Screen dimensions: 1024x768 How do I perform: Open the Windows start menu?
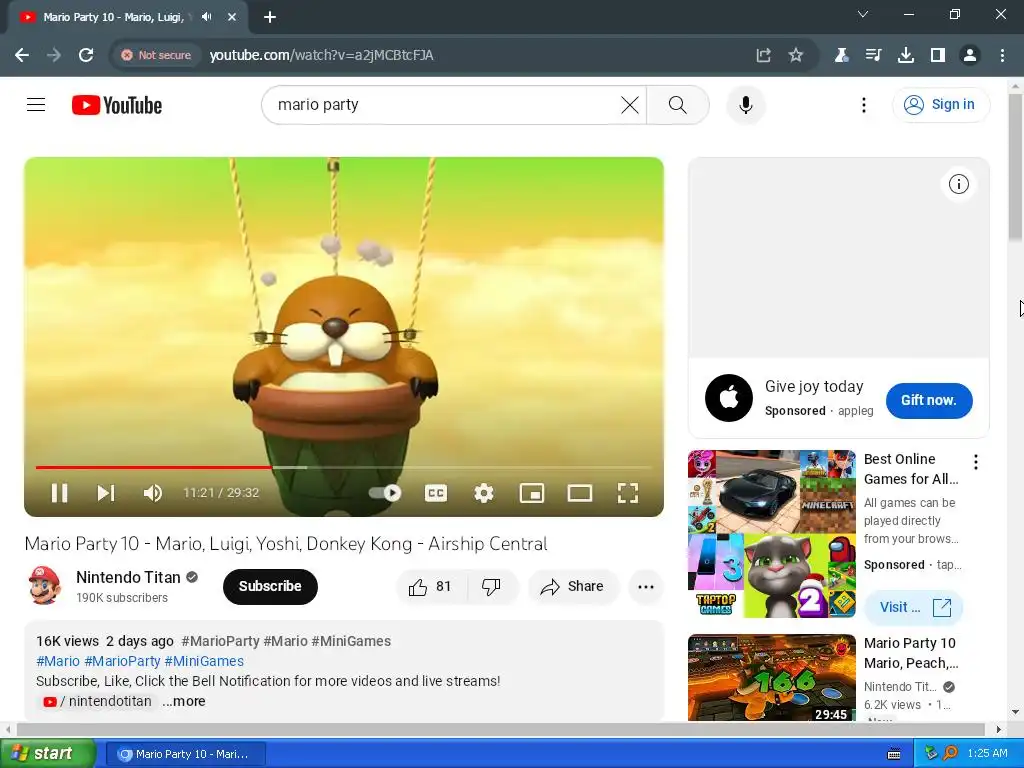[x=48, y=753]
